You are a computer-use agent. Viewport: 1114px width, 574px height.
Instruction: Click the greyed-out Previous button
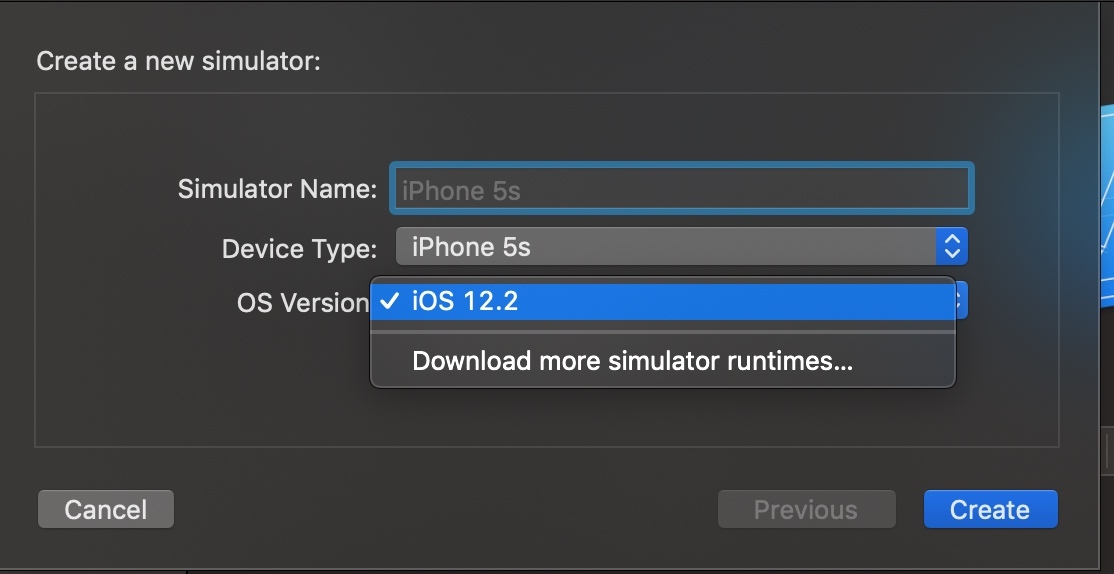pos(806,509)
